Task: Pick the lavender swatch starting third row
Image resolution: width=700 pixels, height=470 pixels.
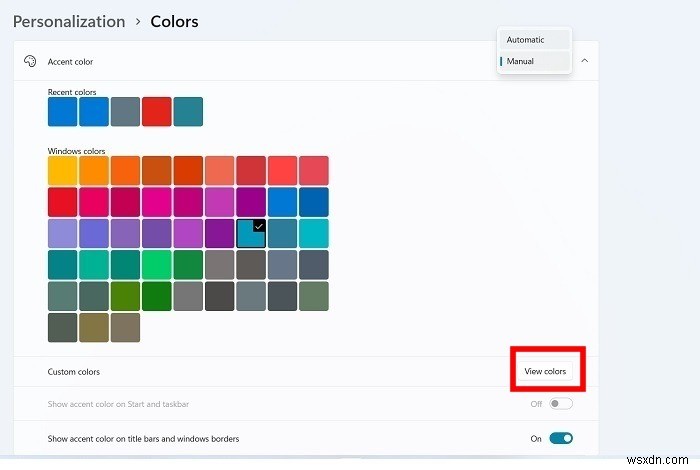Action: [63, 234]
